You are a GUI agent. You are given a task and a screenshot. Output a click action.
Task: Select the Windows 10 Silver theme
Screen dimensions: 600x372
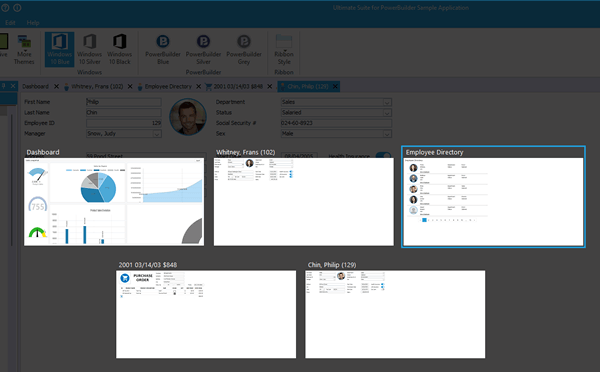(x=90, y=50)
